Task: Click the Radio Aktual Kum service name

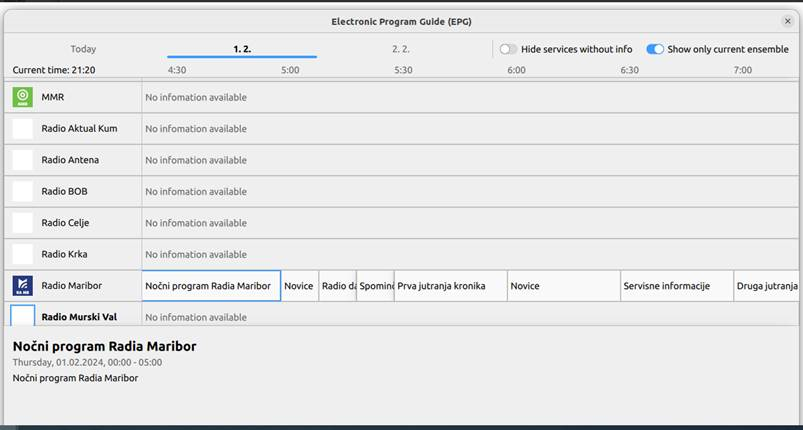Action: tap(79, 128)
